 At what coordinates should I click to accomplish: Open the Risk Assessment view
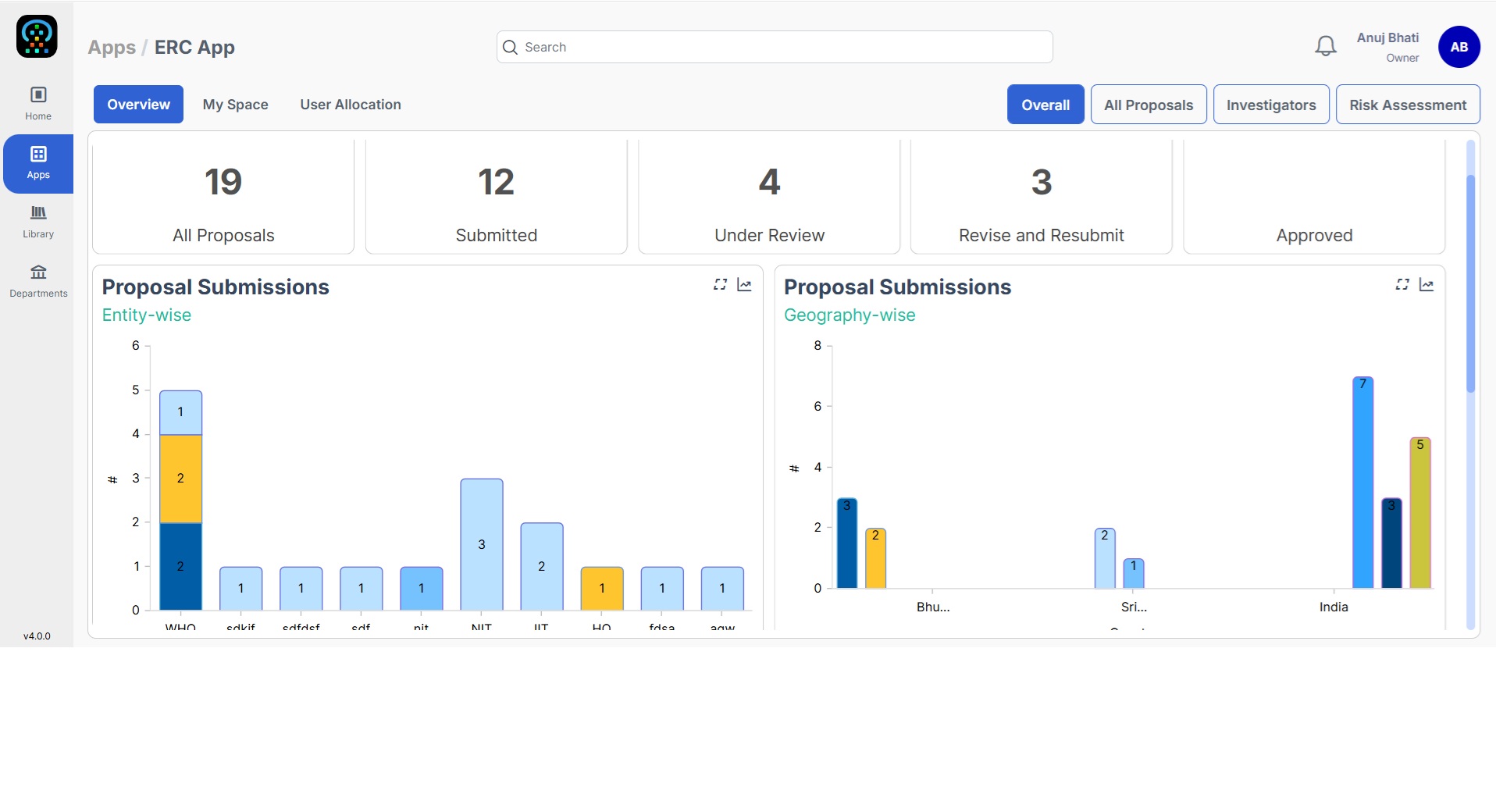click(x=1408, y=105)
